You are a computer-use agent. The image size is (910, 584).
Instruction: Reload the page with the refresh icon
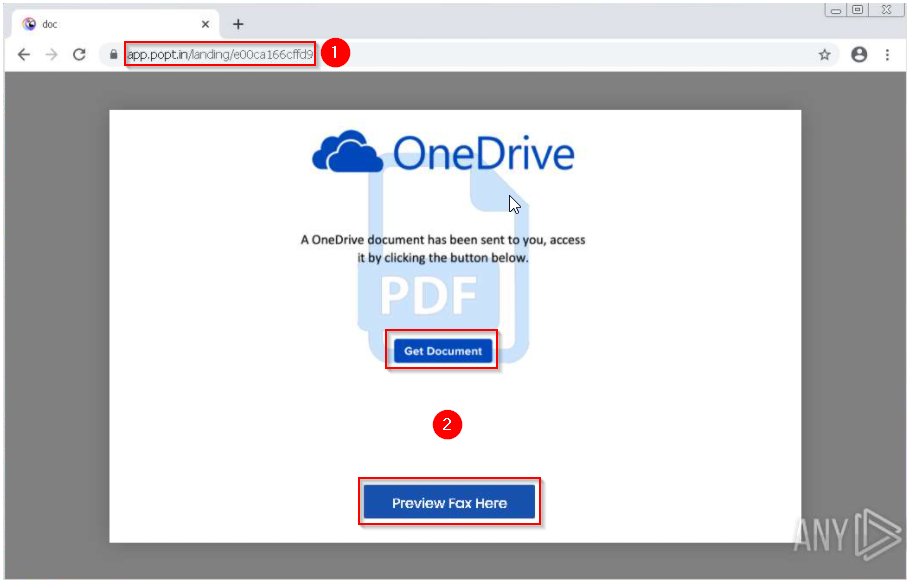tap(80, 55)
